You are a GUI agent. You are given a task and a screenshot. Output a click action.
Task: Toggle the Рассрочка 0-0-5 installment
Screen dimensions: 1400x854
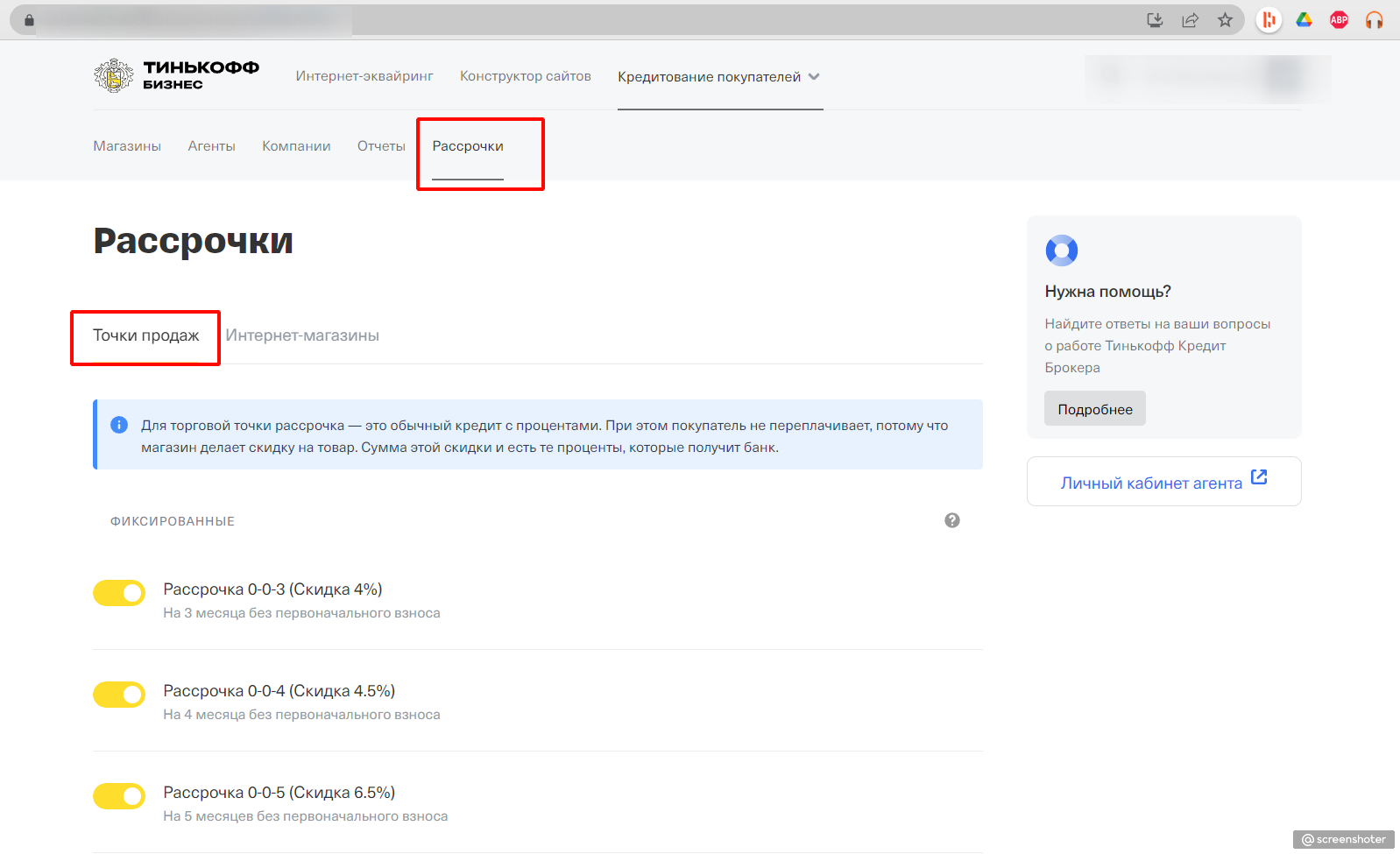coord(119,796)
